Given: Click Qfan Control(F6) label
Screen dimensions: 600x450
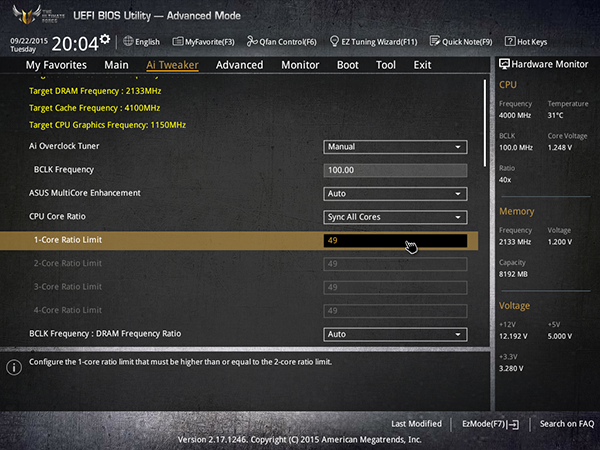Looking at the screenshot, I should click(x=288, y=42).
